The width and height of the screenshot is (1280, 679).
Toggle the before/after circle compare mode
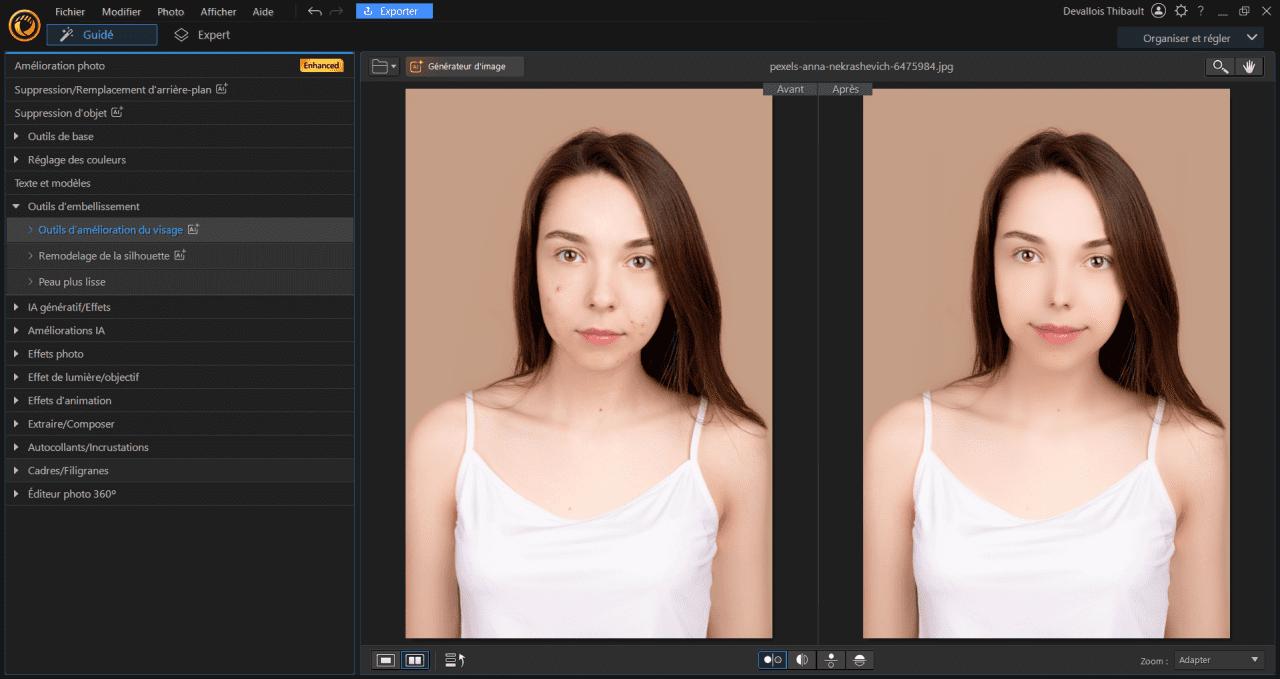pyautogui.click(x=771, y=660)
